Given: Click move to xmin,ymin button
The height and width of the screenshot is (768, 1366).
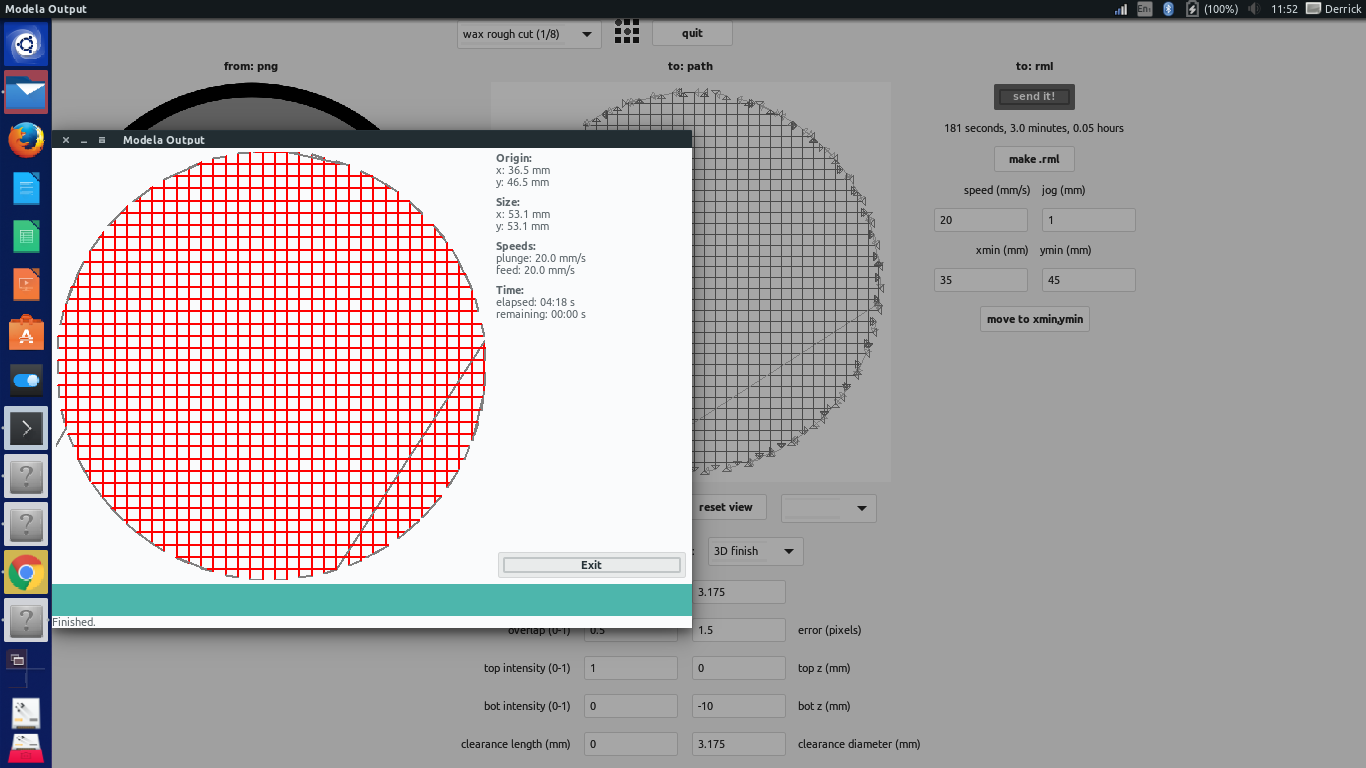Looking at the screenshot, I should point(1034,319).
